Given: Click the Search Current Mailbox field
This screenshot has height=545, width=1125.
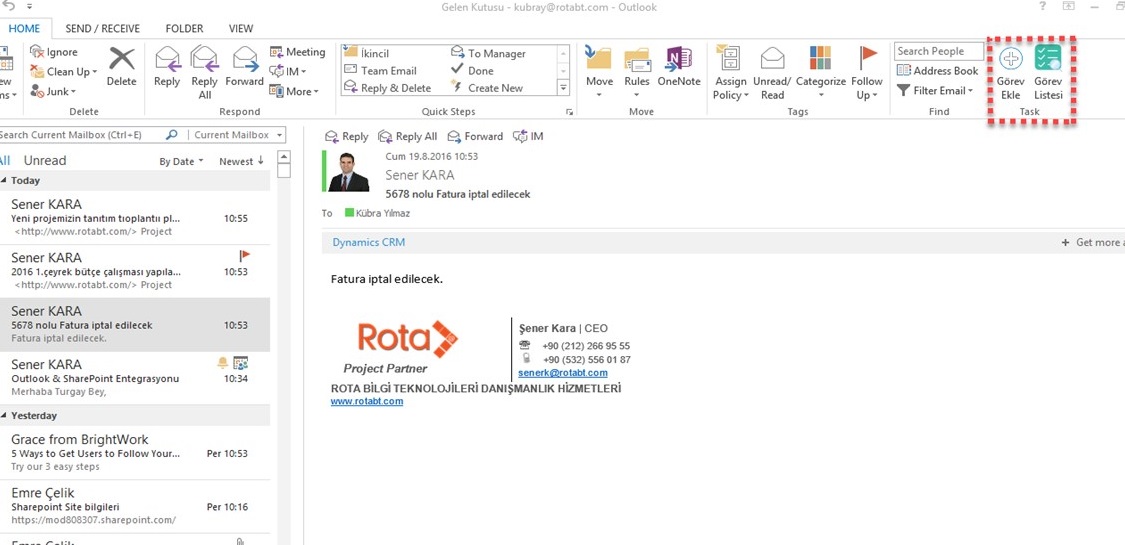Looking at the screenshot, I should [x=80, y=135].
